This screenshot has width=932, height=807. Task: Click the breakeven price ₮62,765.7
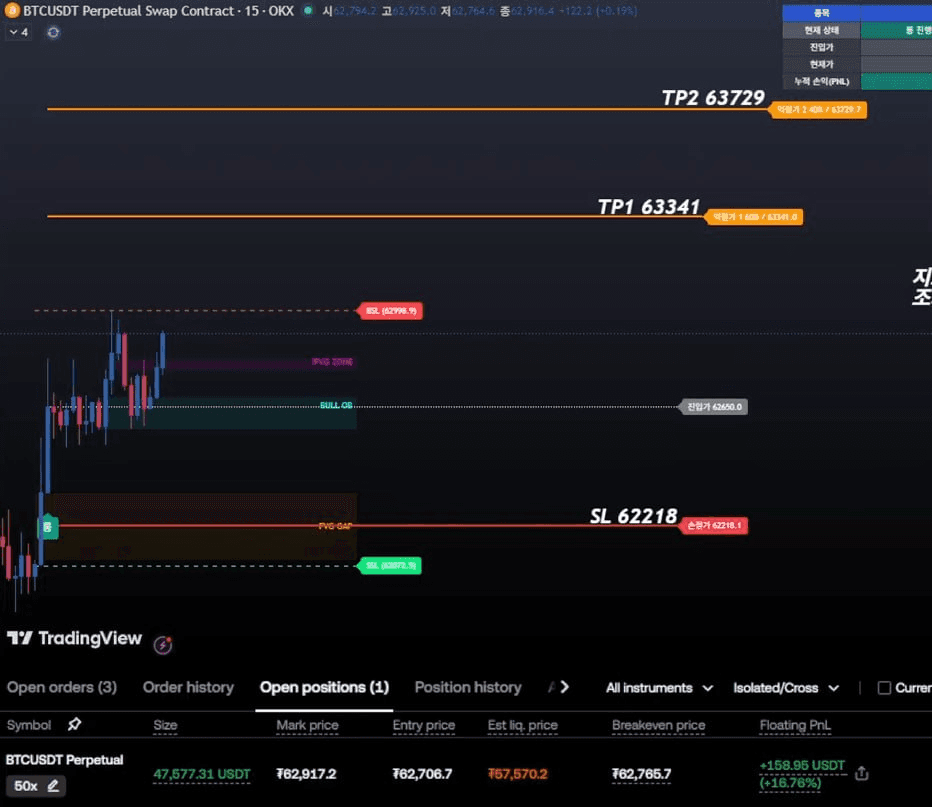pyautogui.click(x=641, y=774)
